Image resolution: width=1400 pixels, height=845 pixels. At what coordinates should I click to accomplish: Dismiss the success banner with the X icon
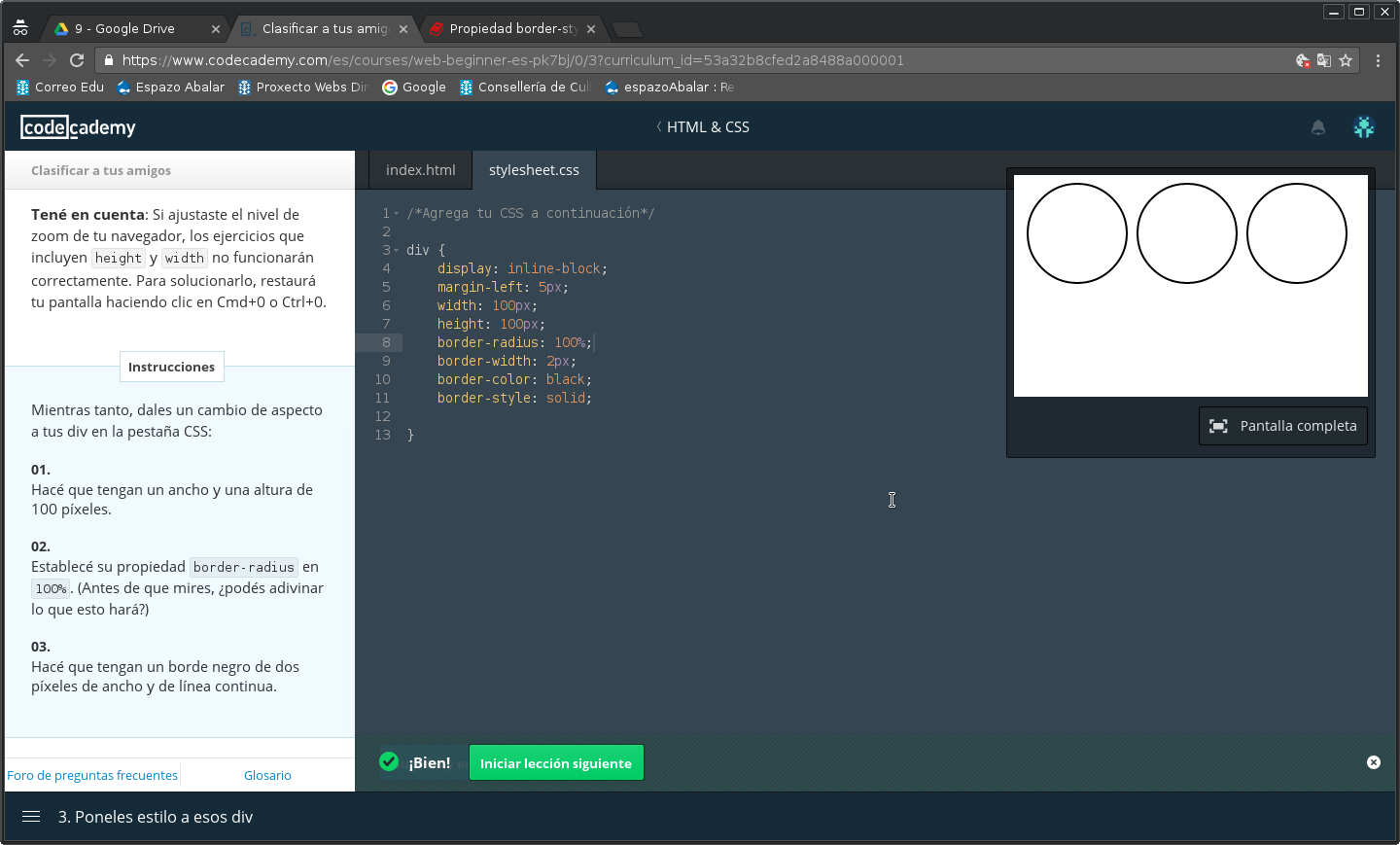point(1373,762)
